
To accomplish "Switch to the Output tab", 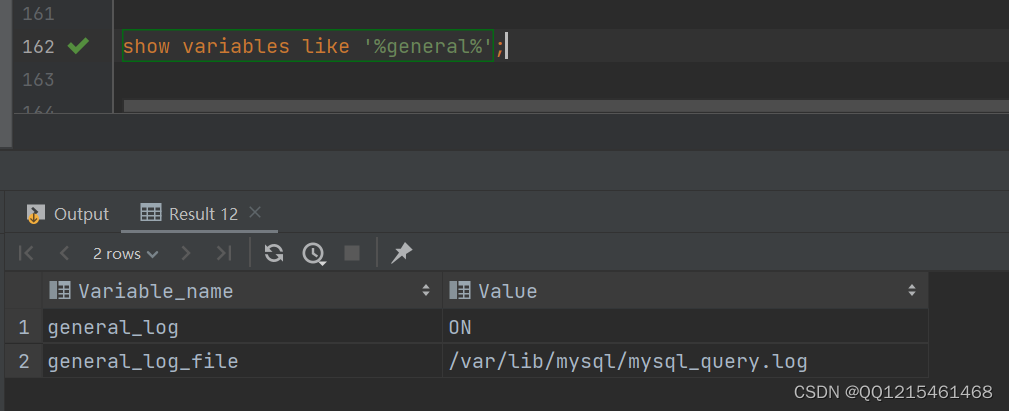I will click(x=68, y=214).
